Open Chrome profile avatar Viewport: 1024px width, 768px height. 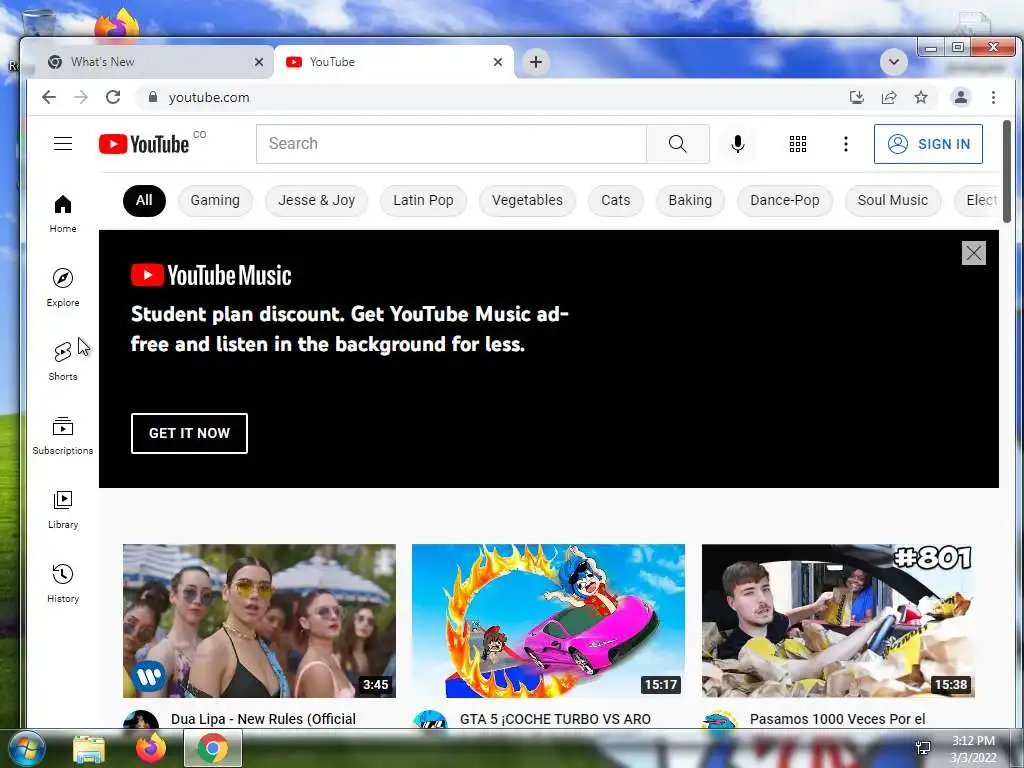click(961, 97)
